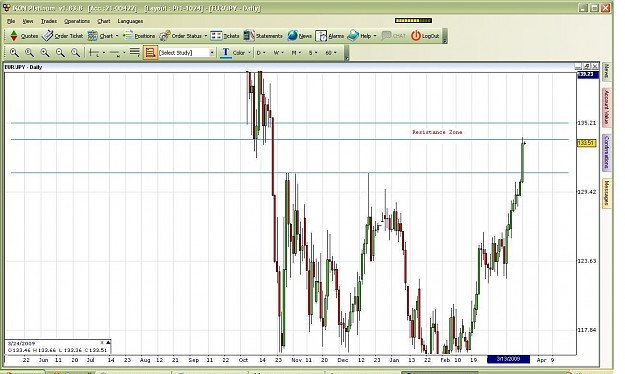Select the horizontal line L drawing tool
The image size is (625, 374).
[x=94, y=53]
